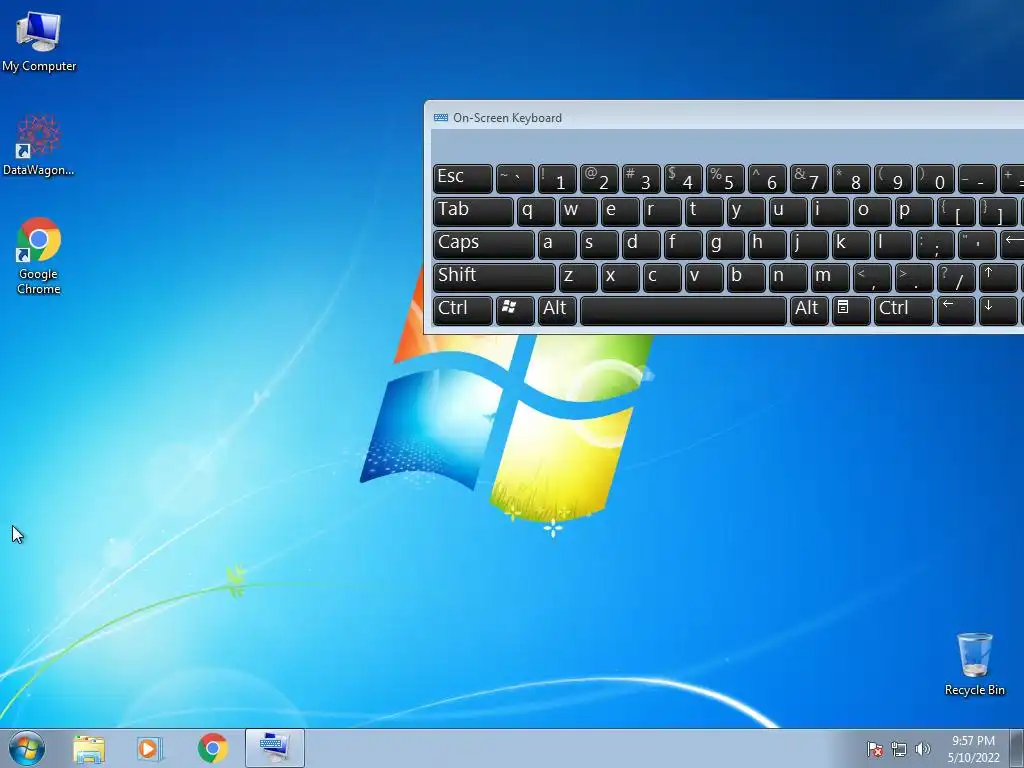The height and width of the screenshot is (768, 1024).
Task: Tap the z key
Action: pos(578,277)
